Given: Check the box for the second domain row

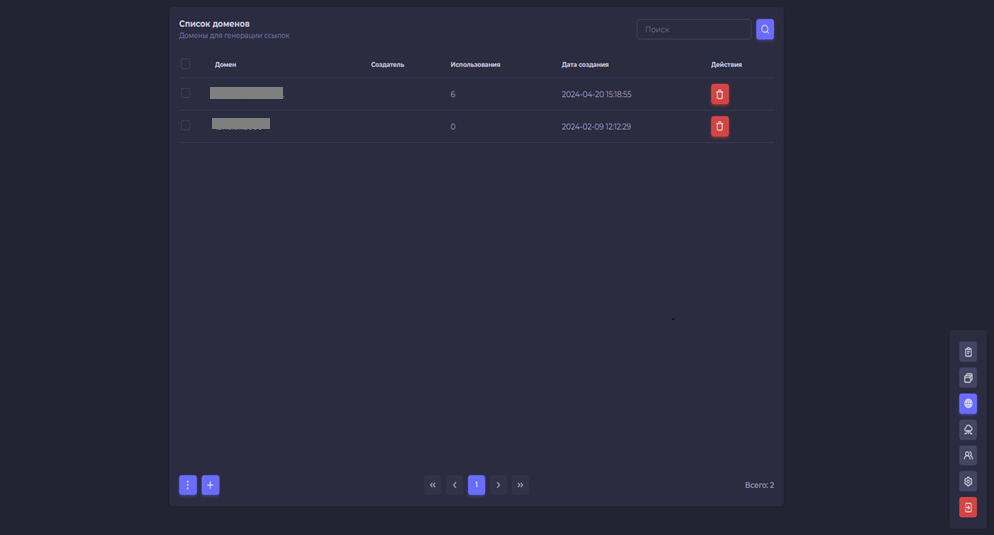Looking at the screenshot, I should tap(185, 126).
